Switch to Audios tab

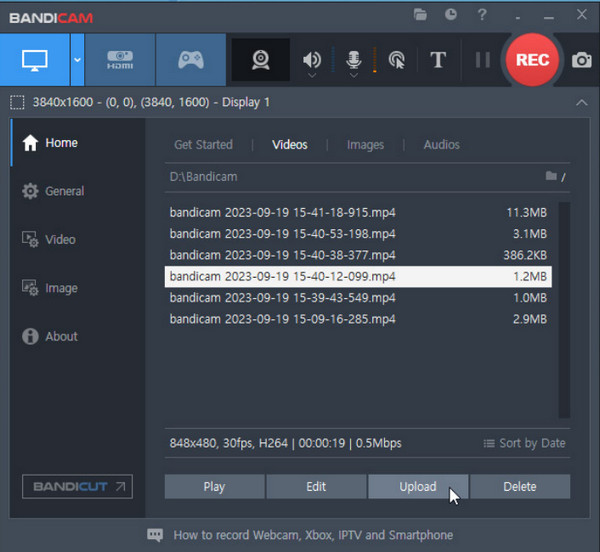pos(442,145)
